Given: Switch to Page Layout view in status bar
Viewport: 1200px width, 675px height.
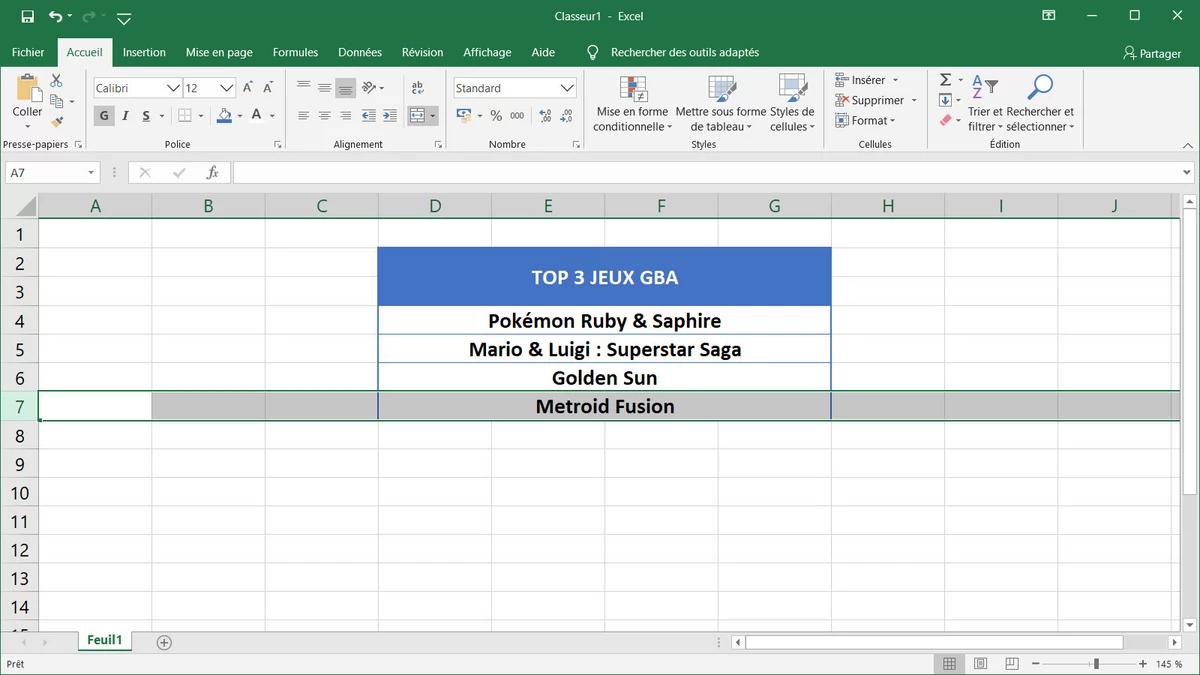Looking at the screenshot, I should [x=980, y=664].
